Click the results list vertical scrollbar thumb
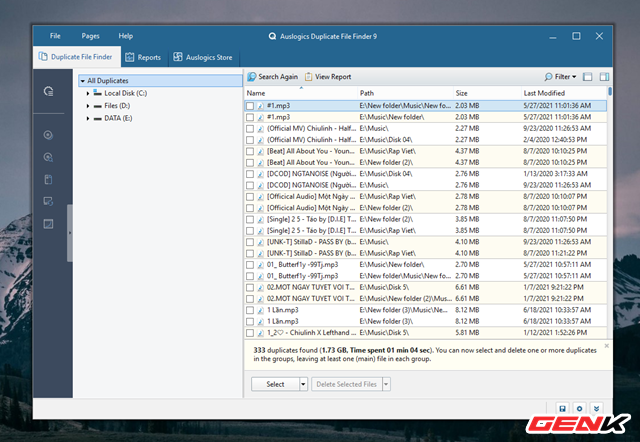640x442 pixels. point(610,91)
